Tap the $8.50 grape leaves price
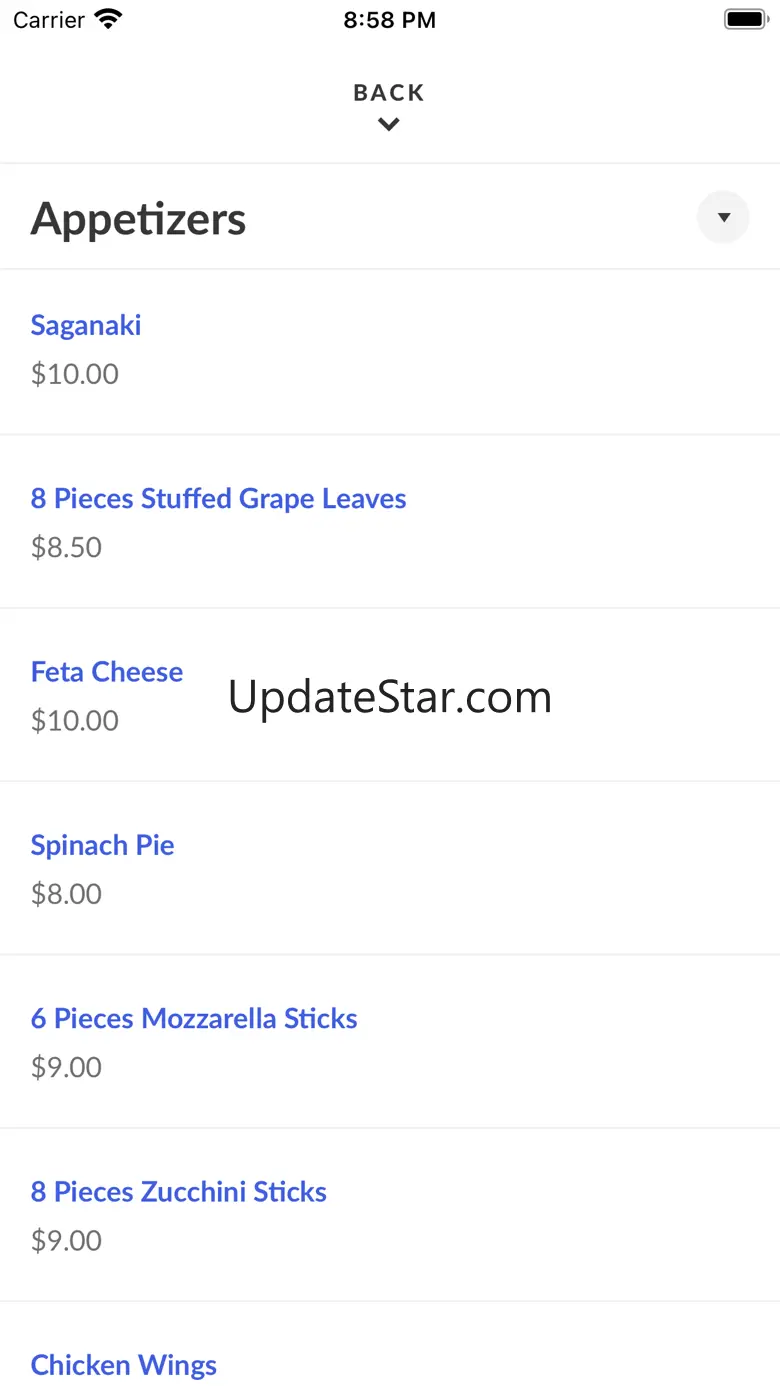The image size is (780, 1387). pos(66,547)
